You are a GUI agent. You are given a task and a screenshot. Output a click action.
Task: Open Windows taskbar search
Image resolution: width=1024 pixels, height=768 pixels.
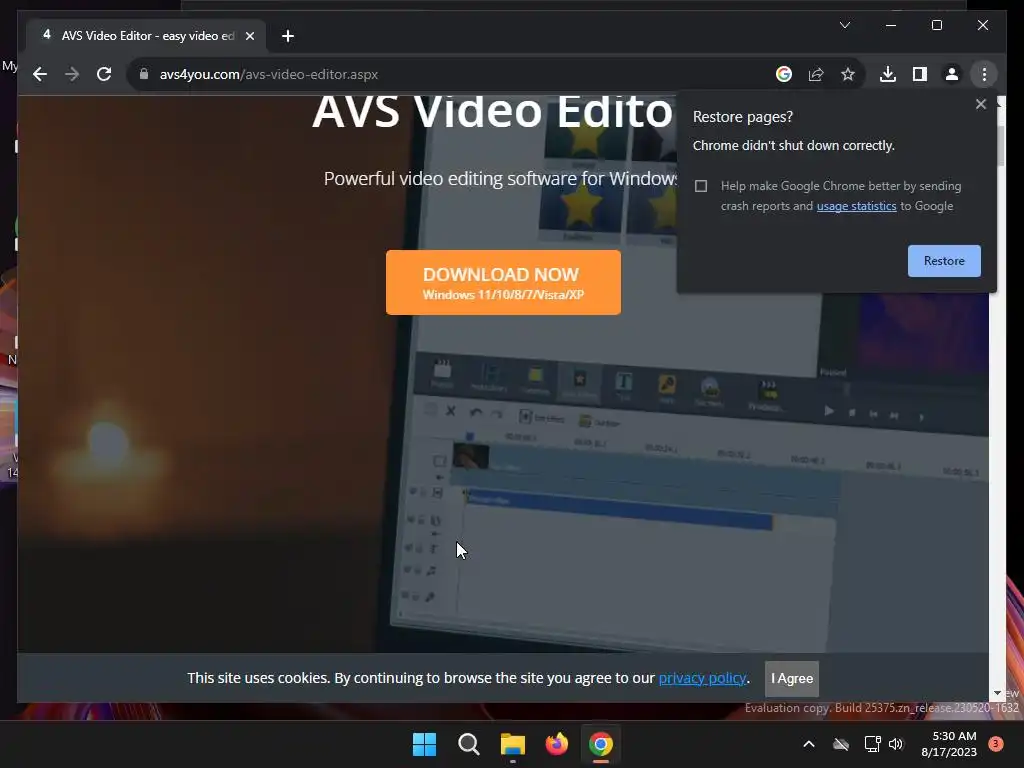point(468,744)
